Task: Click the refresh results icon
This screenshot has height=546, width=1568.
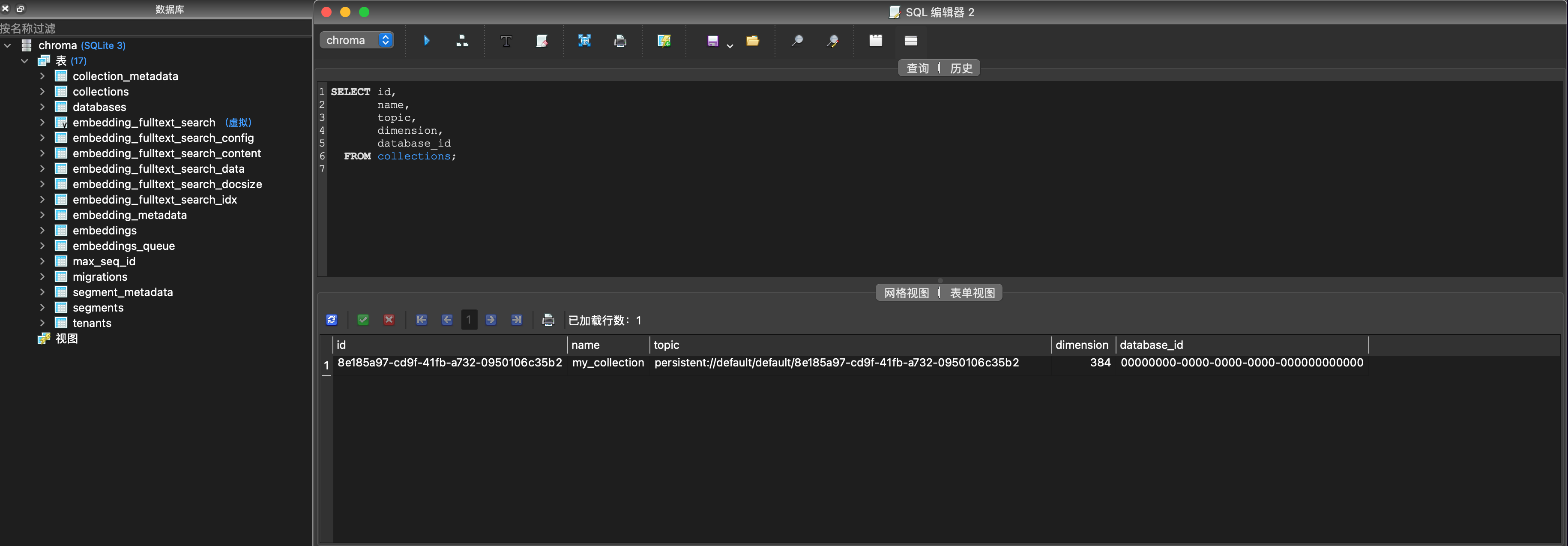Action: [x=332, y=320]
